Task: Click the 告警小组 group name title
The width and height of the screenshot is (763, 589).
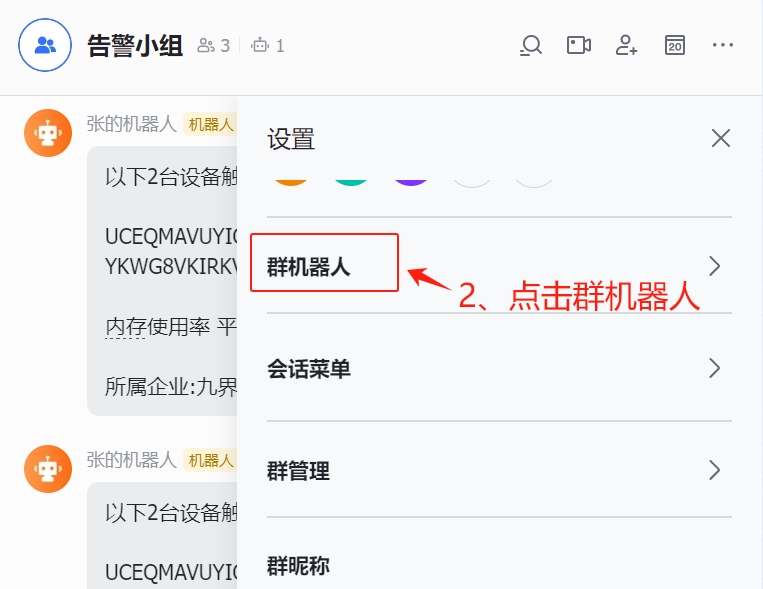Action: point(135,46)
